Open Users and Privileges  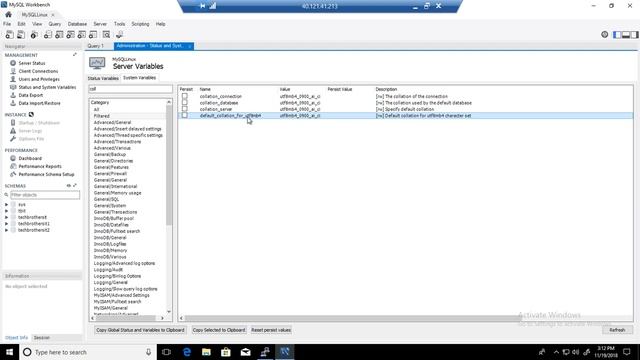pos(39,79)
